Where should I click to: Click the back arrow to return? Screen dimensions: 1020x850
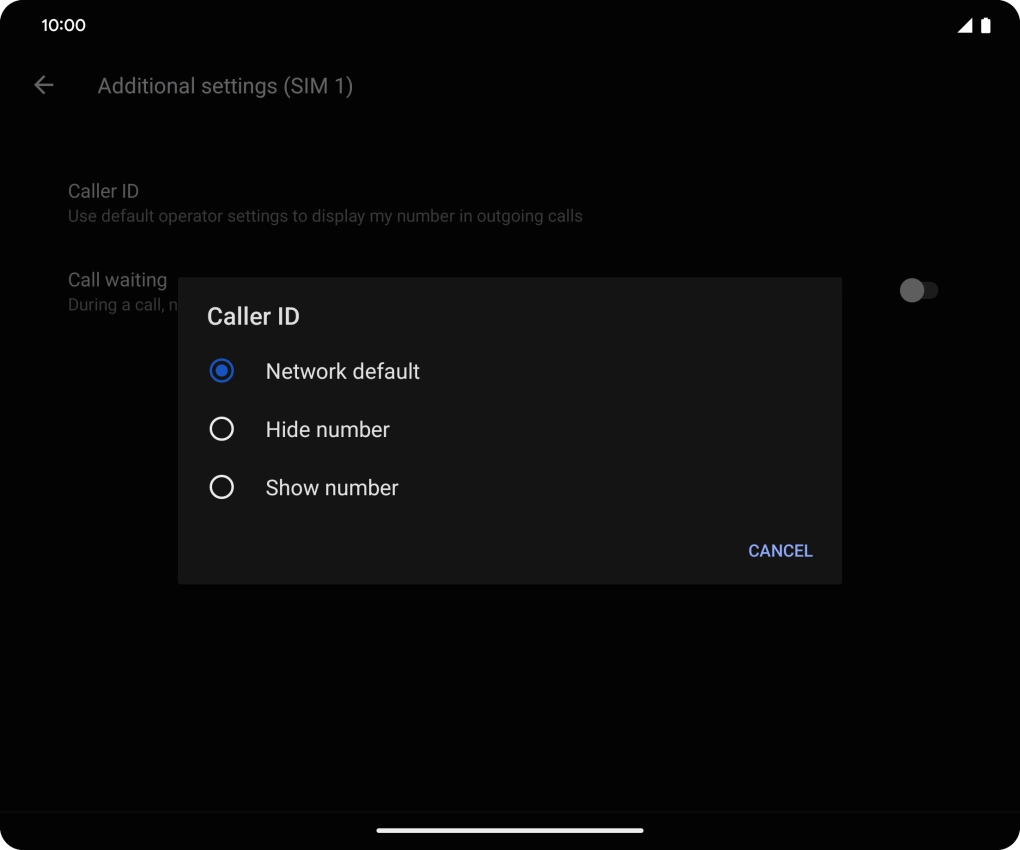(43, 85)
